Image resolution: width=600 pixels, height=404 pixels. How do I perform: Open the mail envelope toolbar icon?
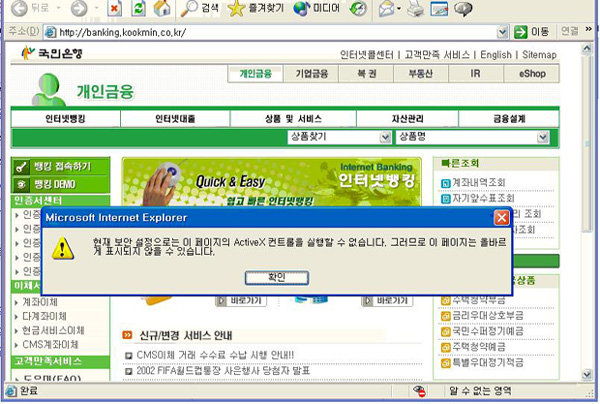click(x=386, y=8)
